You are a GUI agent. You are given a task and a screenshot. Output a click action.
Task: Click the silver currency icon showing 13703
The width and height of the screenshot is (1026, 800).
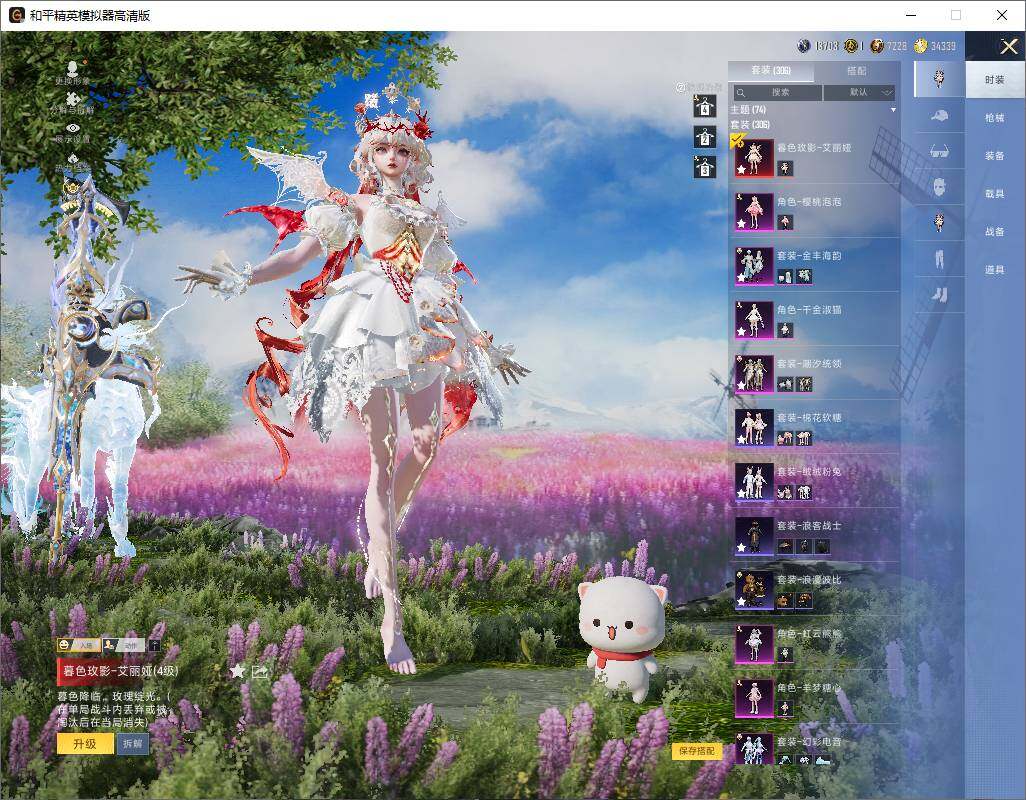(x=804, y=46)
